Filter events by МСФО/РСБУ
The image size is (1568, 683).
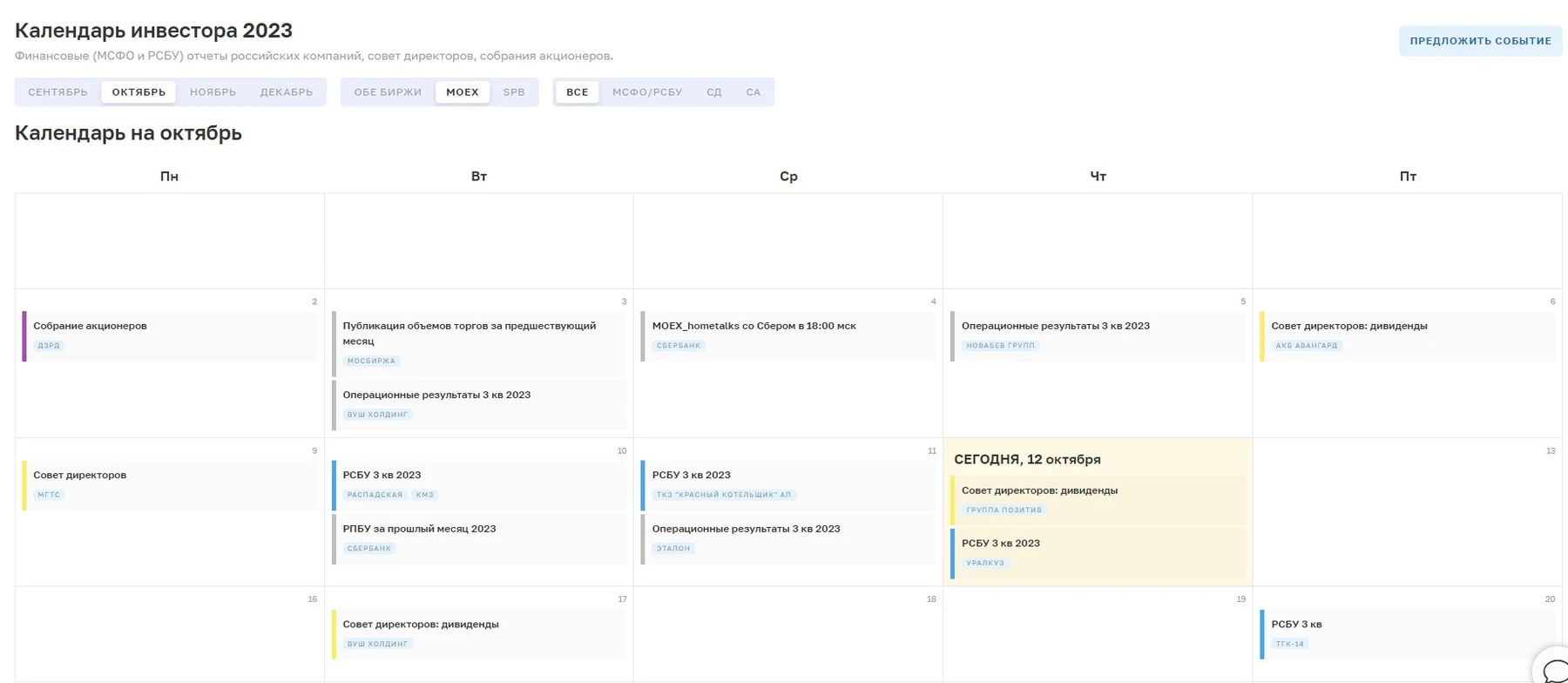point(647,92)
